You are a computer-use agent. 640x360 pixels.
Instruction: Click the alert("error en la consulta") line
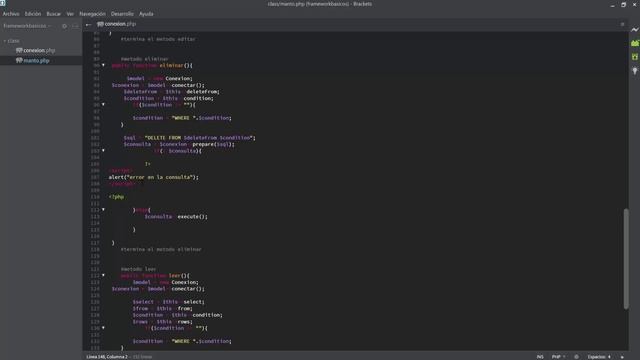[153, 177]
